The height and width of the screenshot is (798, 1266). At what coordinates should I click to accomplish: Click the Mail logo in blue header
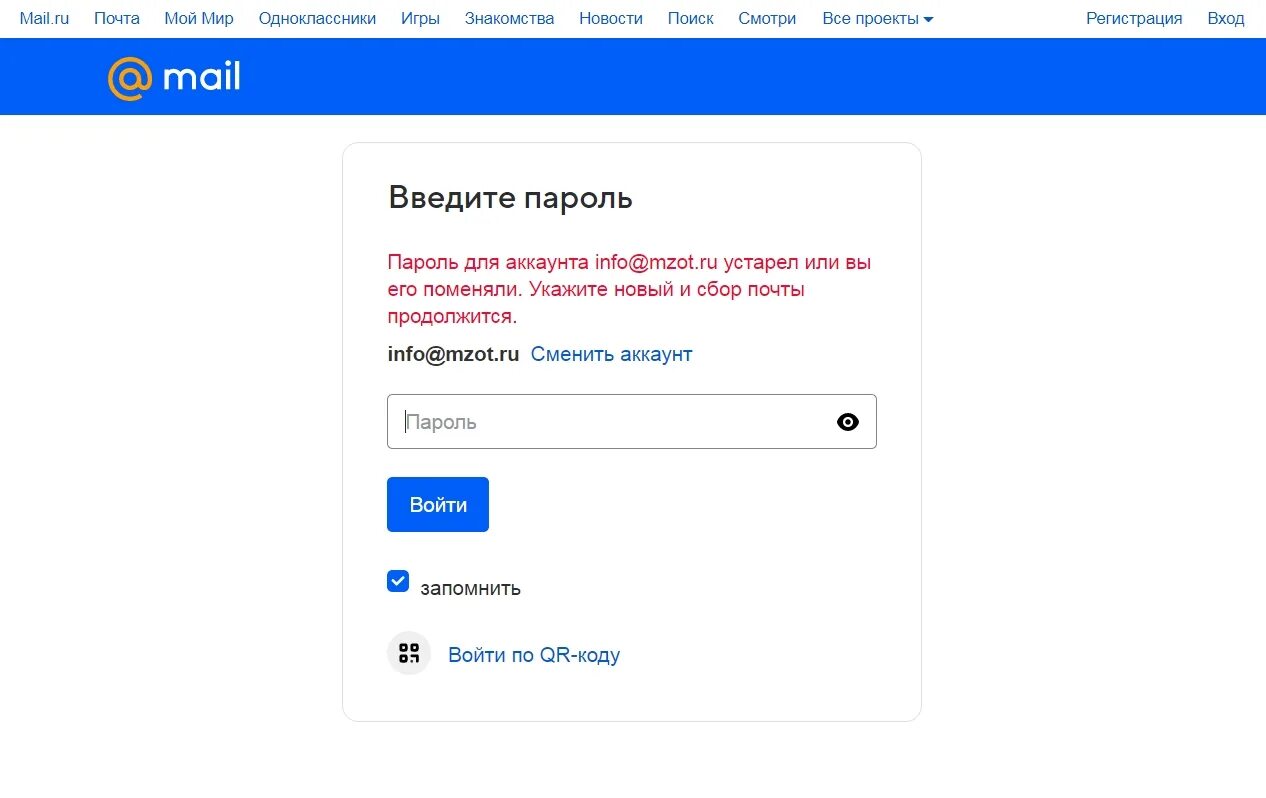174,77
